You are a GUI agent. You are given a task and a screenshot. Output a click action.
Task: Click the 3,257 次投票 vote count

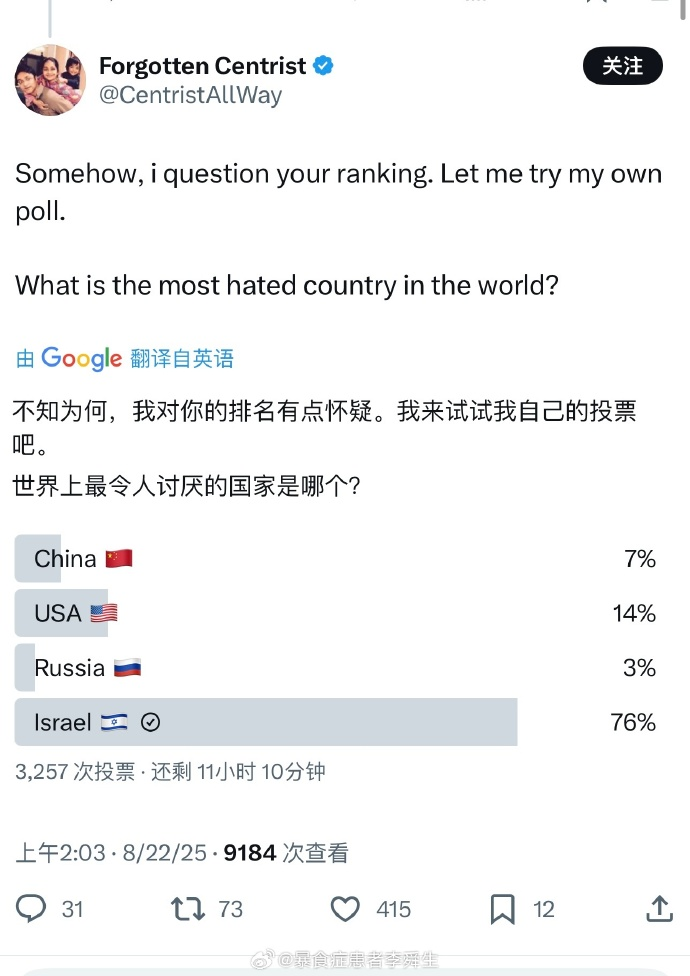pos(75,772)
